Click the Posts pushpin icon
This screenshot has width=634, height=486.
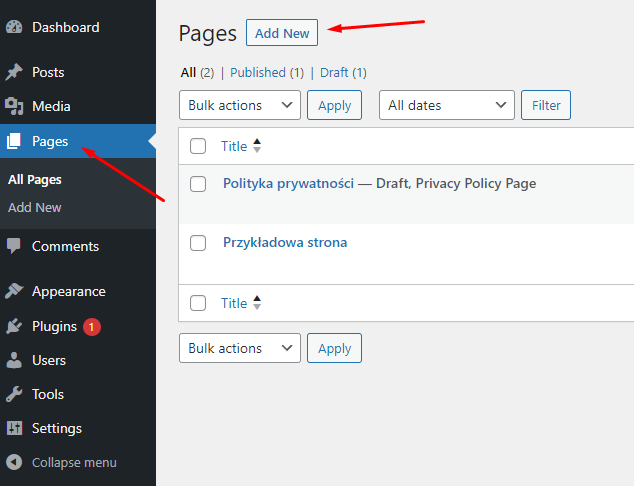click(14, 72)
